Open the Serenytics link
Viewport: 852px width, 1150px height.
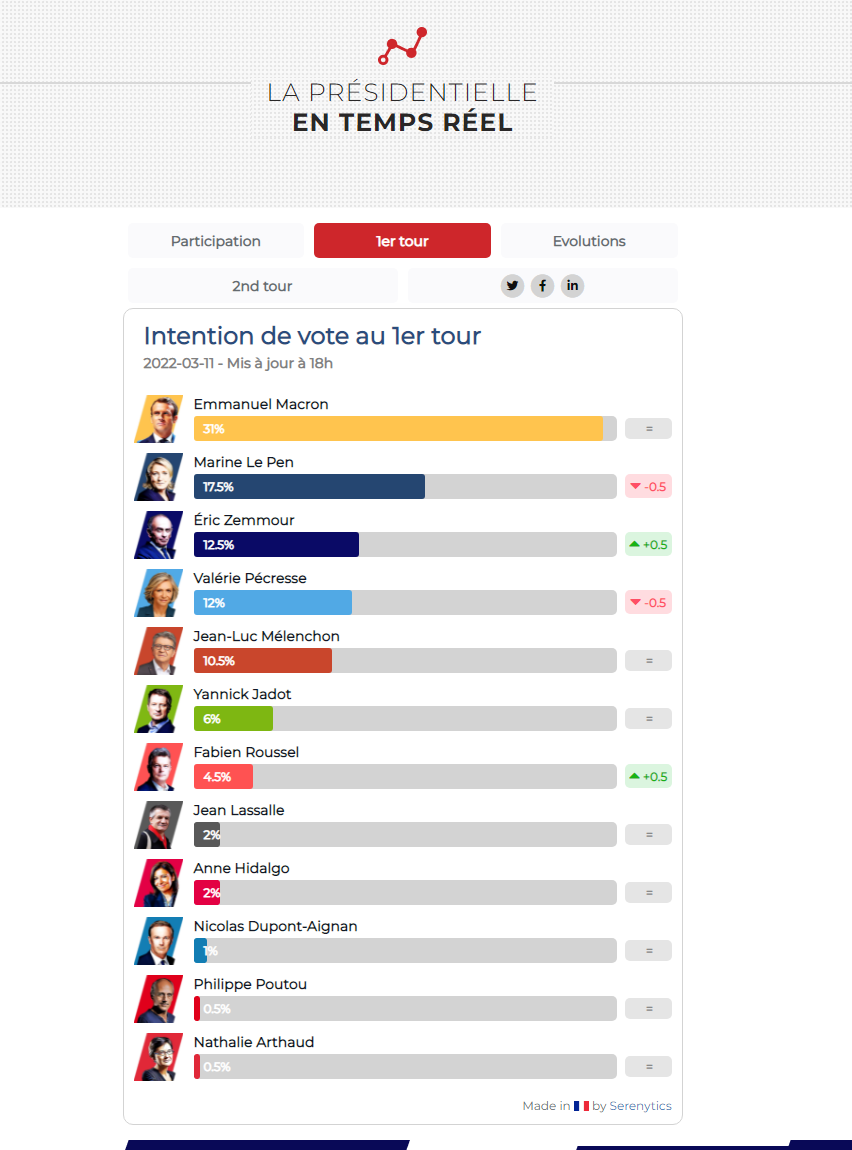(x=640, y=1106)
